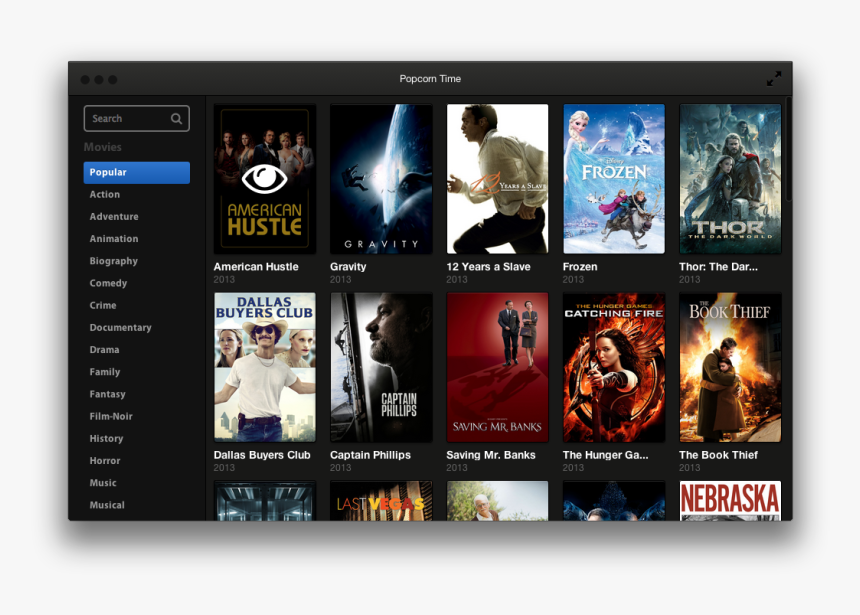
Task: Click the 'American Hustle' title text
Action: (x=256, y=267)
